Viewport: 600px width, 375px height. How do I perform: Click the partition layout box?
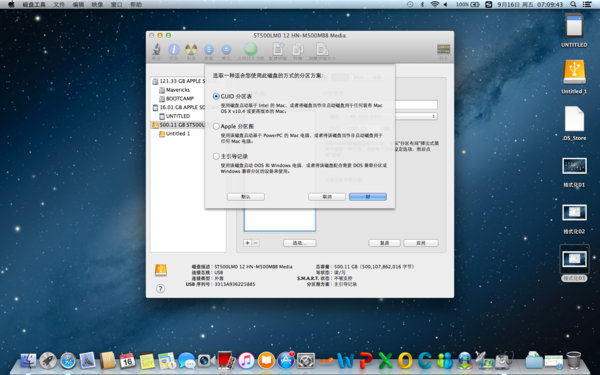point(280,220)
